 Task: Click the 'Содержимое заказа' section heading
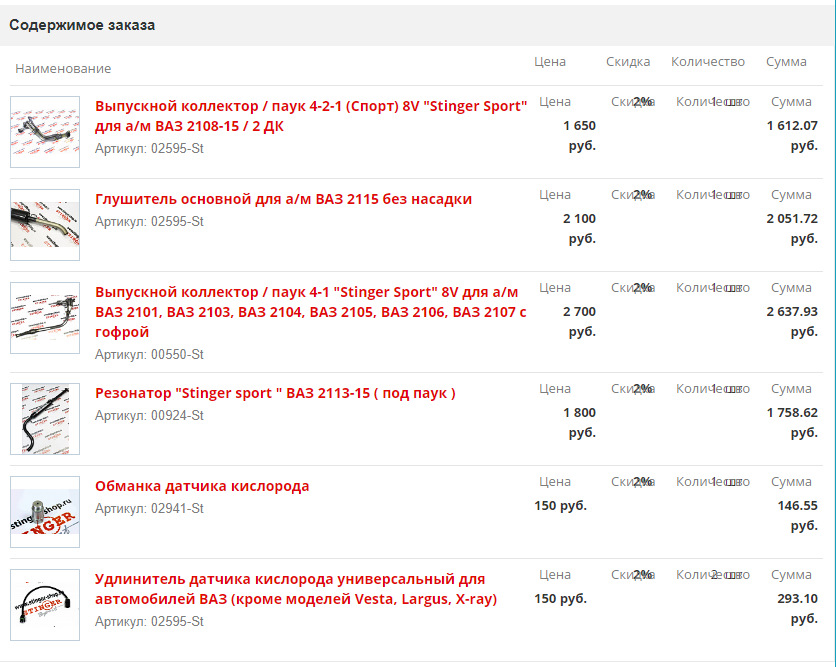pos(82,25)
